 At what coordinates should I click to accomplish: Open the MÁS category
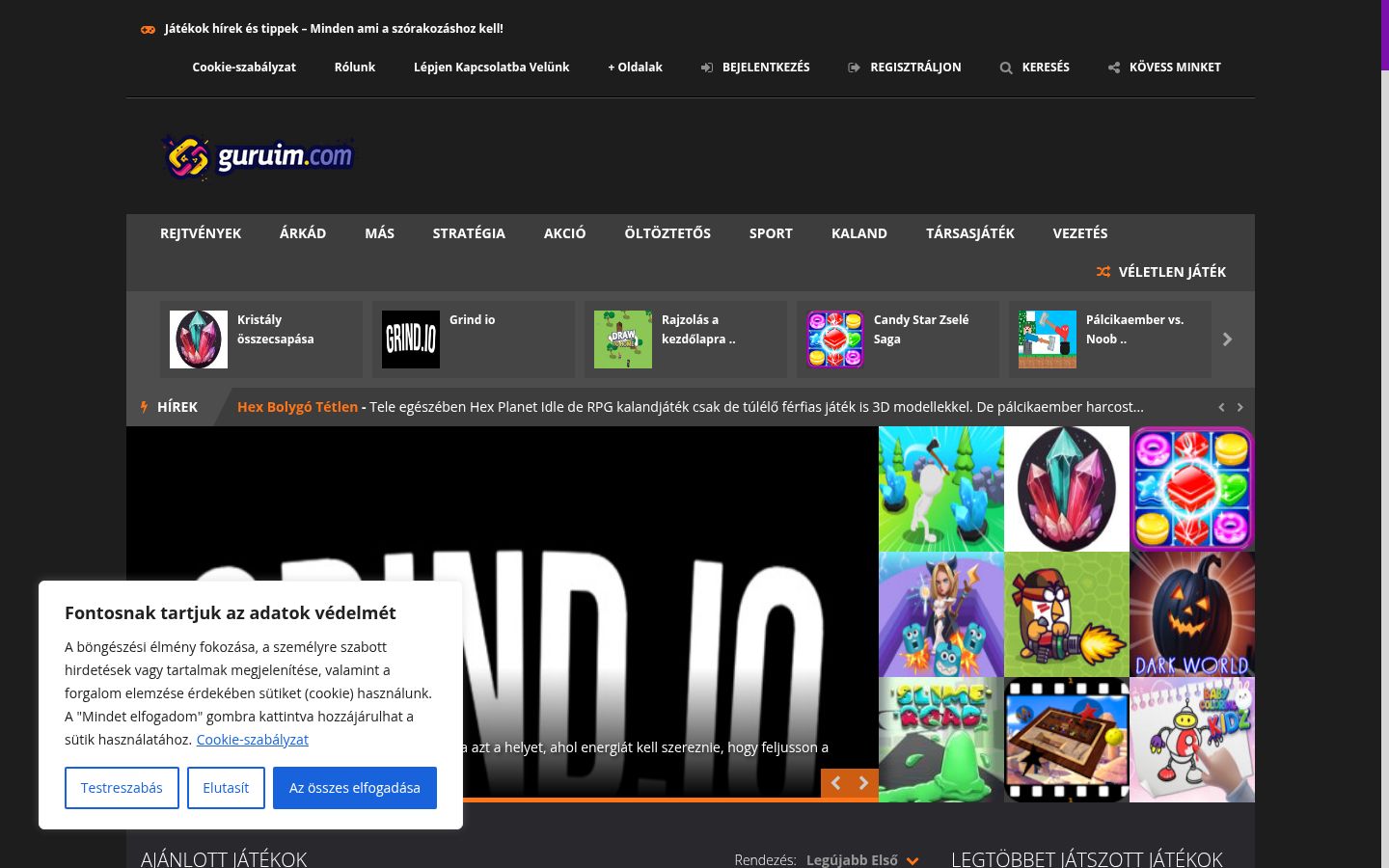pyautogui.click(x=379, y=233)
